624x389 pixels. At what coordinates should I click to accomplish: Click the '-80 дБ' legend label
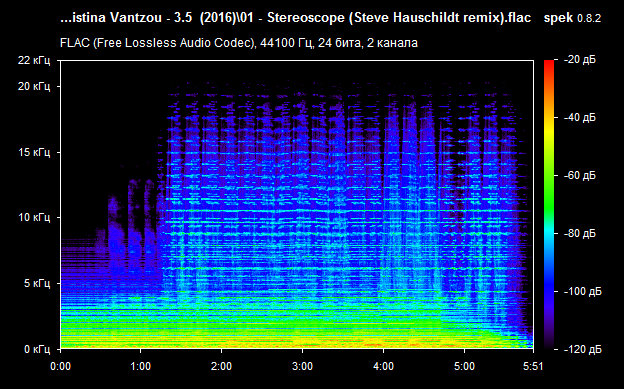pos(580,233)
